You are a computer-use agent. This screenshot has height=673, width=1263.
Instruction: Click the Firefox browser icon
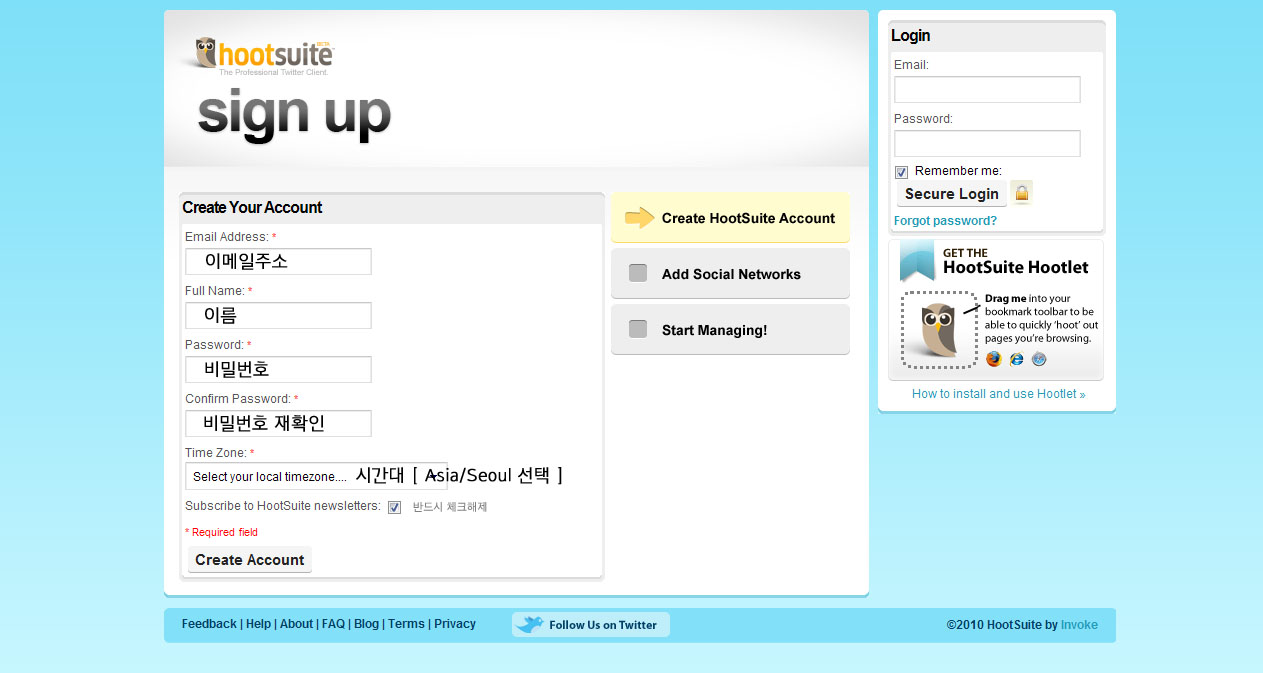993,359
